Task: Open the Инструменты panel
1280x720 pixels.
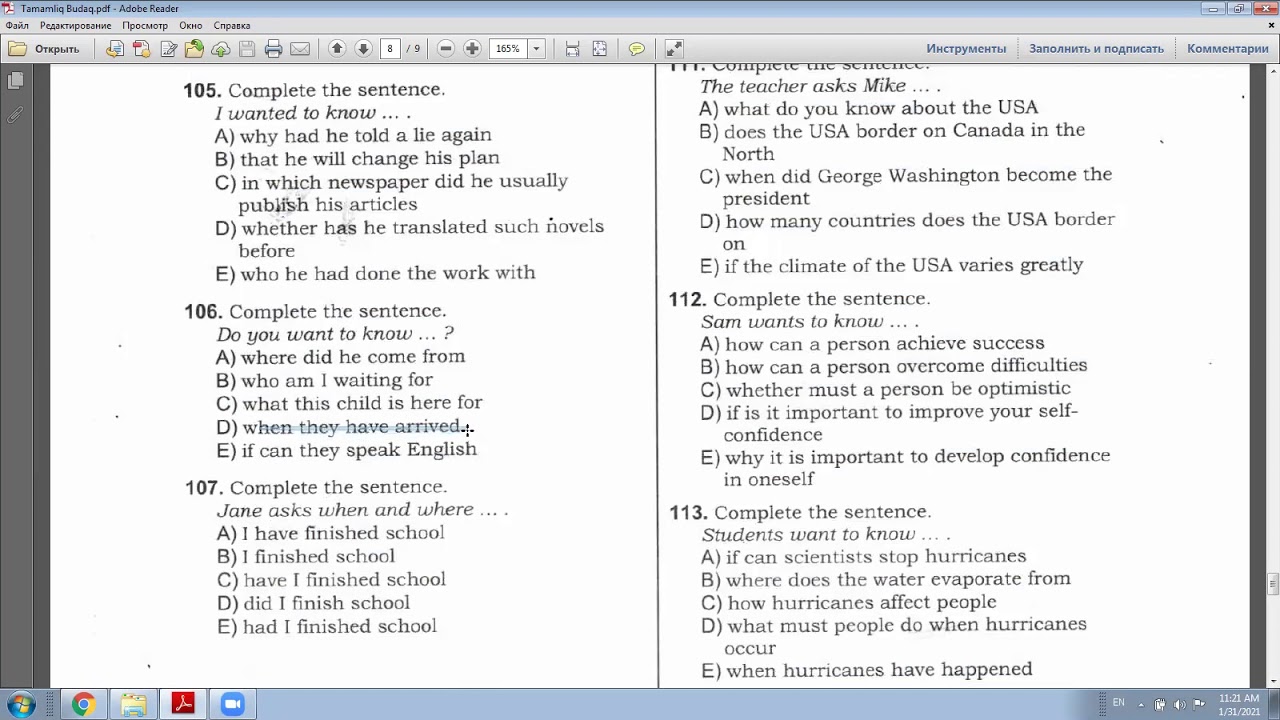Action: click(966, 48)
